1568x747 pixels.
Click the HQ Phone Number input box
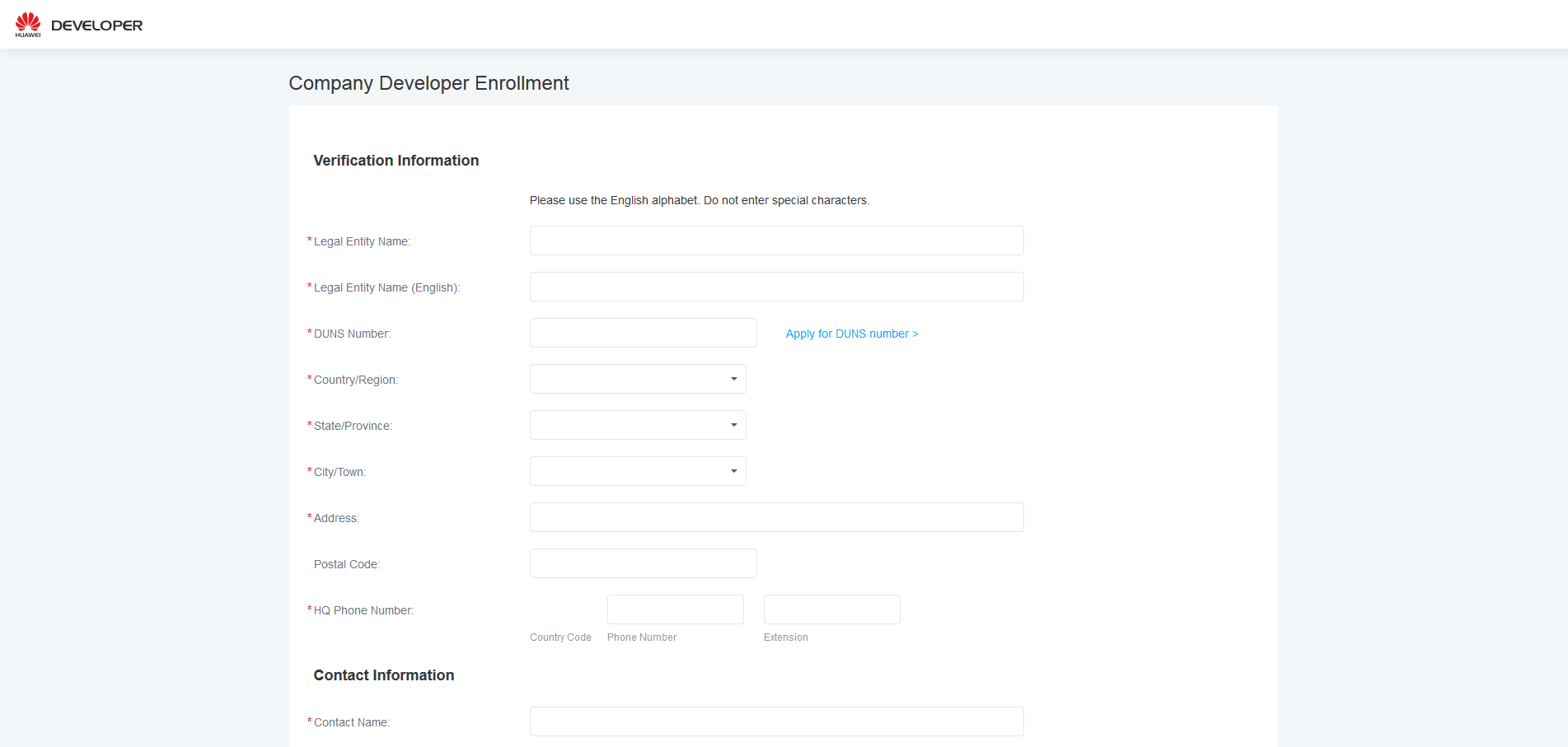click(x=675, y=609)
